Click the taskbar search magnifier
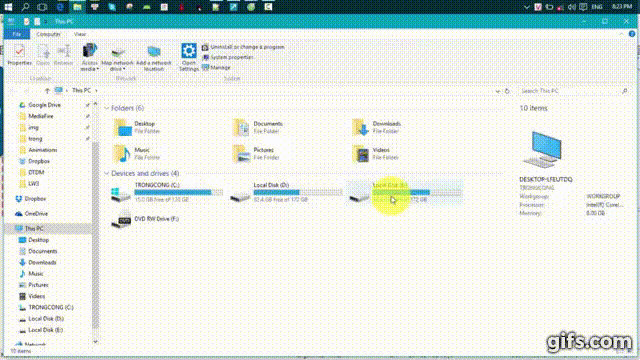 [25, 7]
